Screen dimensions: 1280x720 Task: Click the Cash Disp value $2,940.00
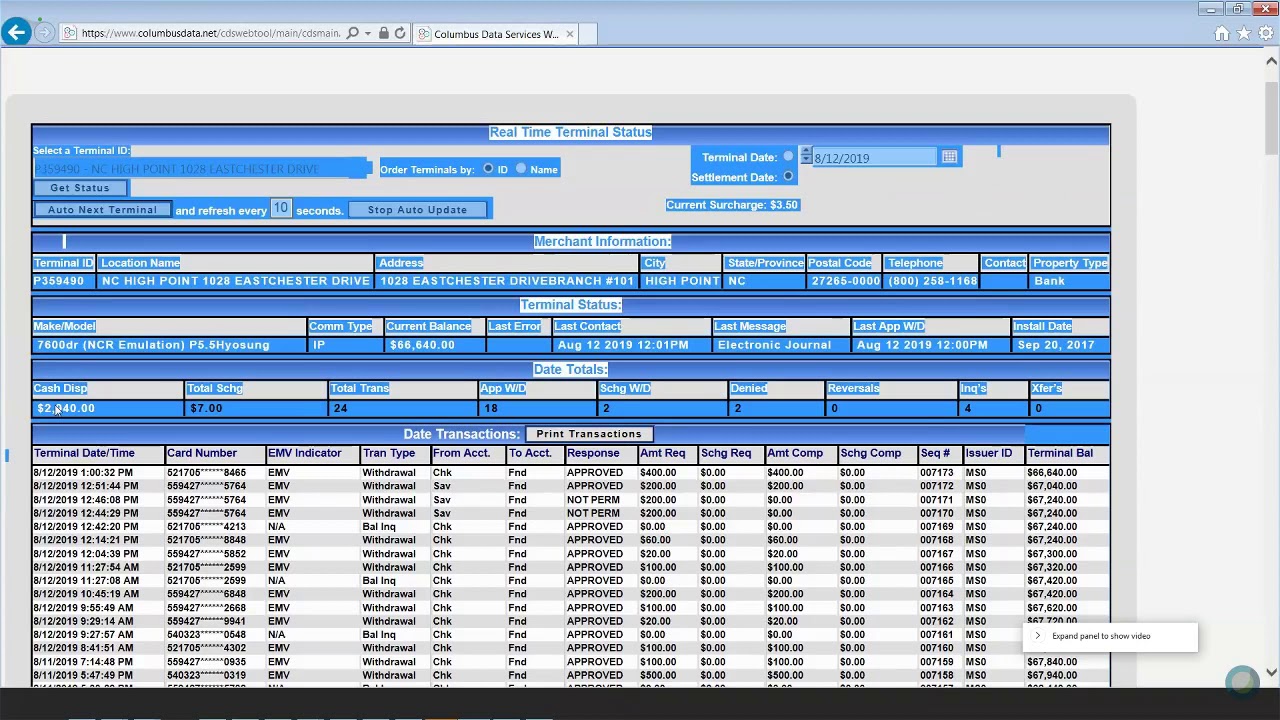click(x=66, y=408)
